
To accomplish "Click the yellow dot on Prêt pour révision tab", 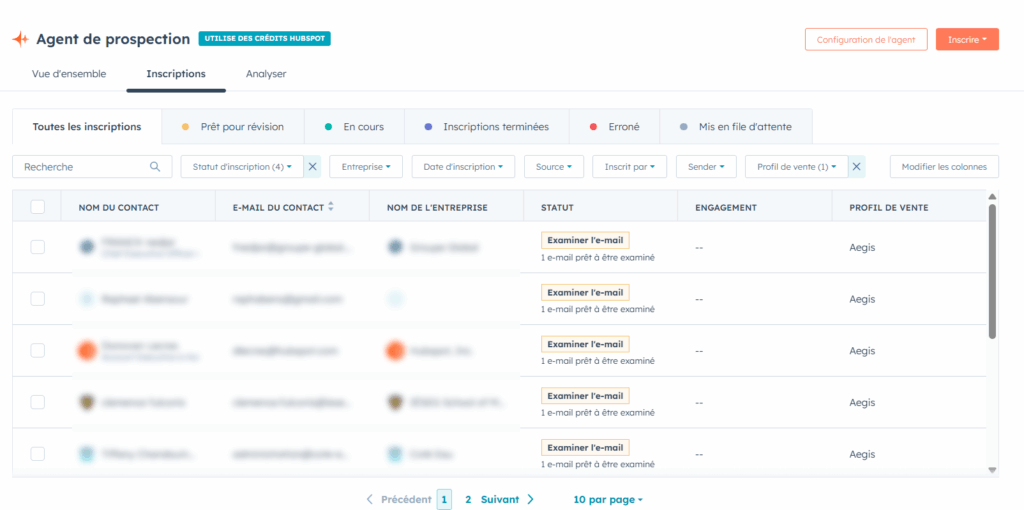I will (185, 127).
